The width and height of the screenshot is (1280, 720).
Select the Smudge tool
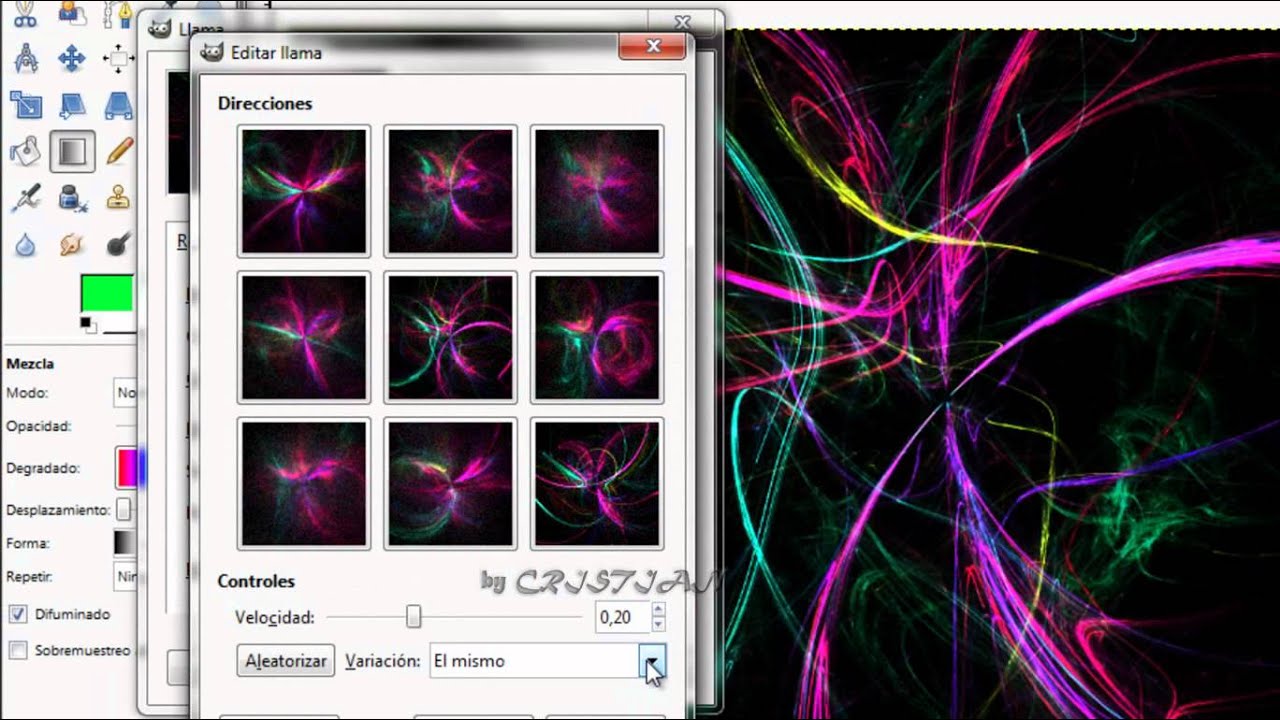coord(72,243)
